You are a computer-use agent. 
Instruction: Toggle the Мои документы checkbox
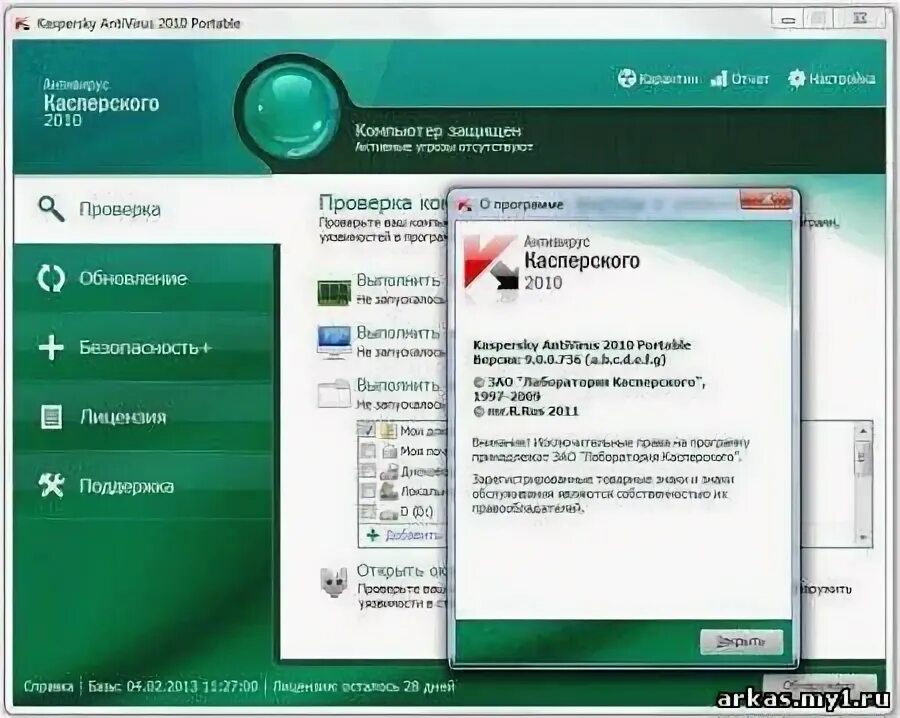(367, 430)
